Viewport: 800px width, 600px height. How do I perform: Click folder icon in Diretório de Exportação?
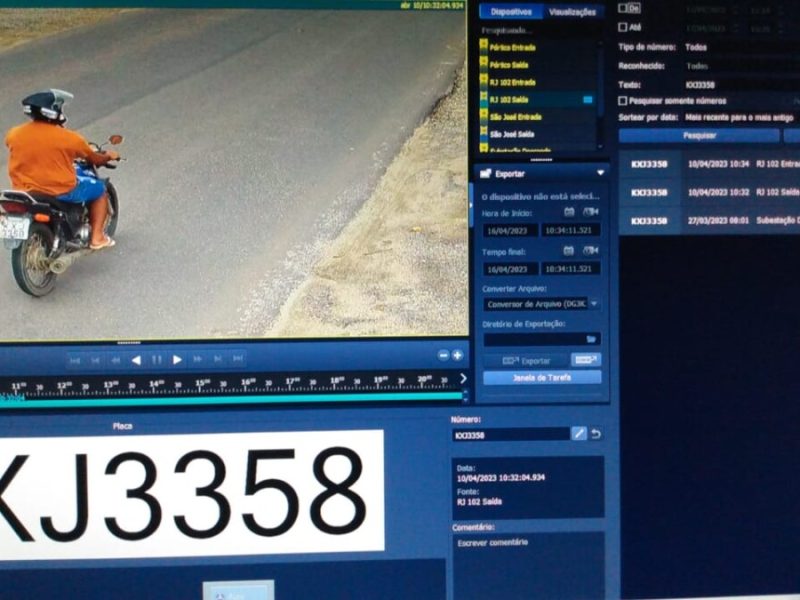point(591,339)
